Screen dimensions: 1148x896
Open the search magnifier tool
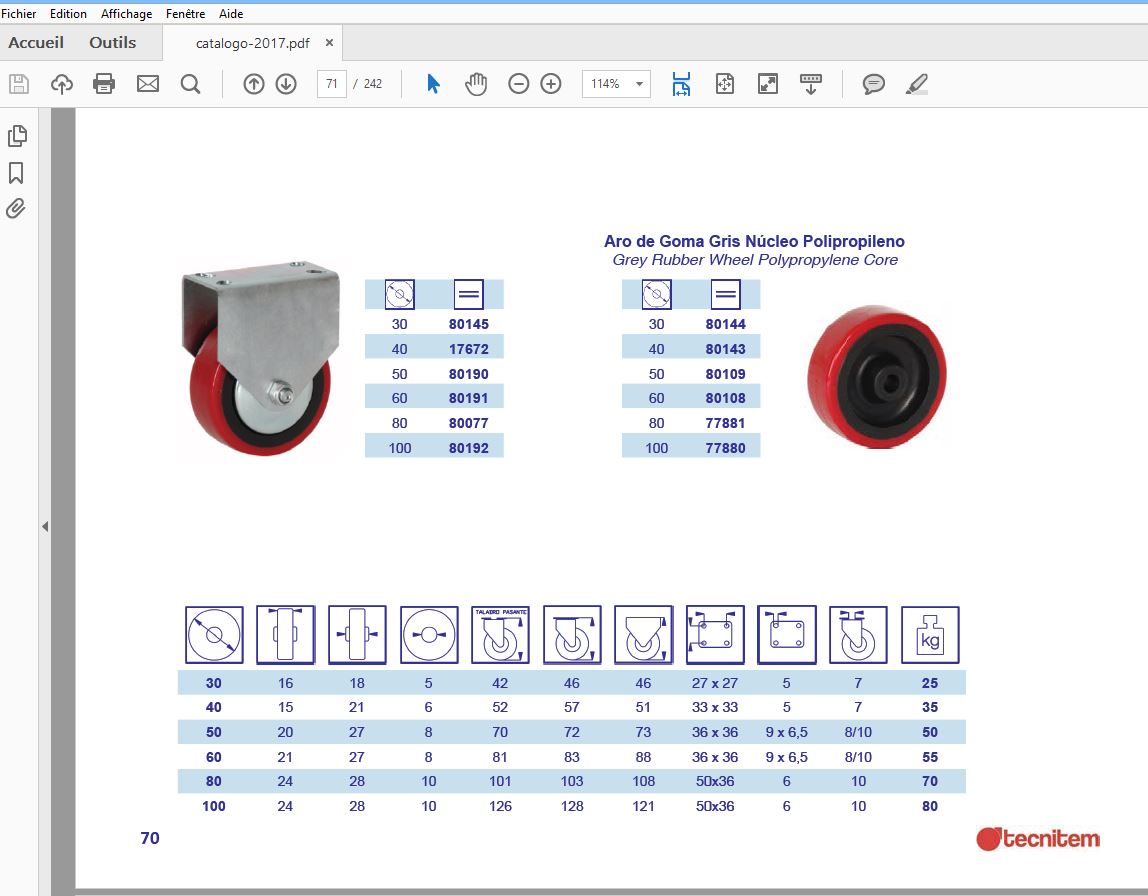coord(190,84)
